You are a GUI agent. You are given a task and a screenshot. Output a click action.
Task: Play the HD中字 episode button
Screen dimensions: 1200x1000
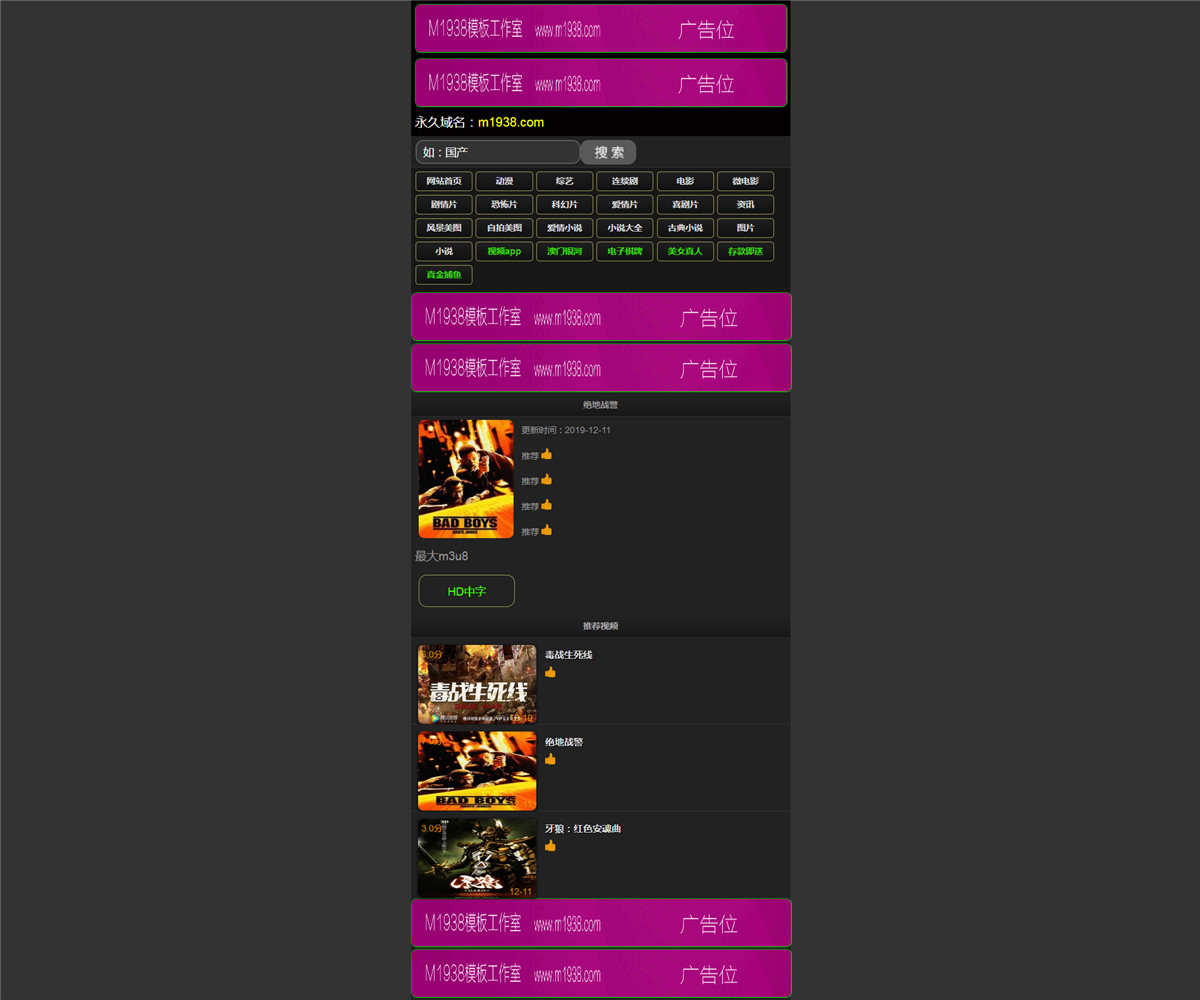[467, 591]
